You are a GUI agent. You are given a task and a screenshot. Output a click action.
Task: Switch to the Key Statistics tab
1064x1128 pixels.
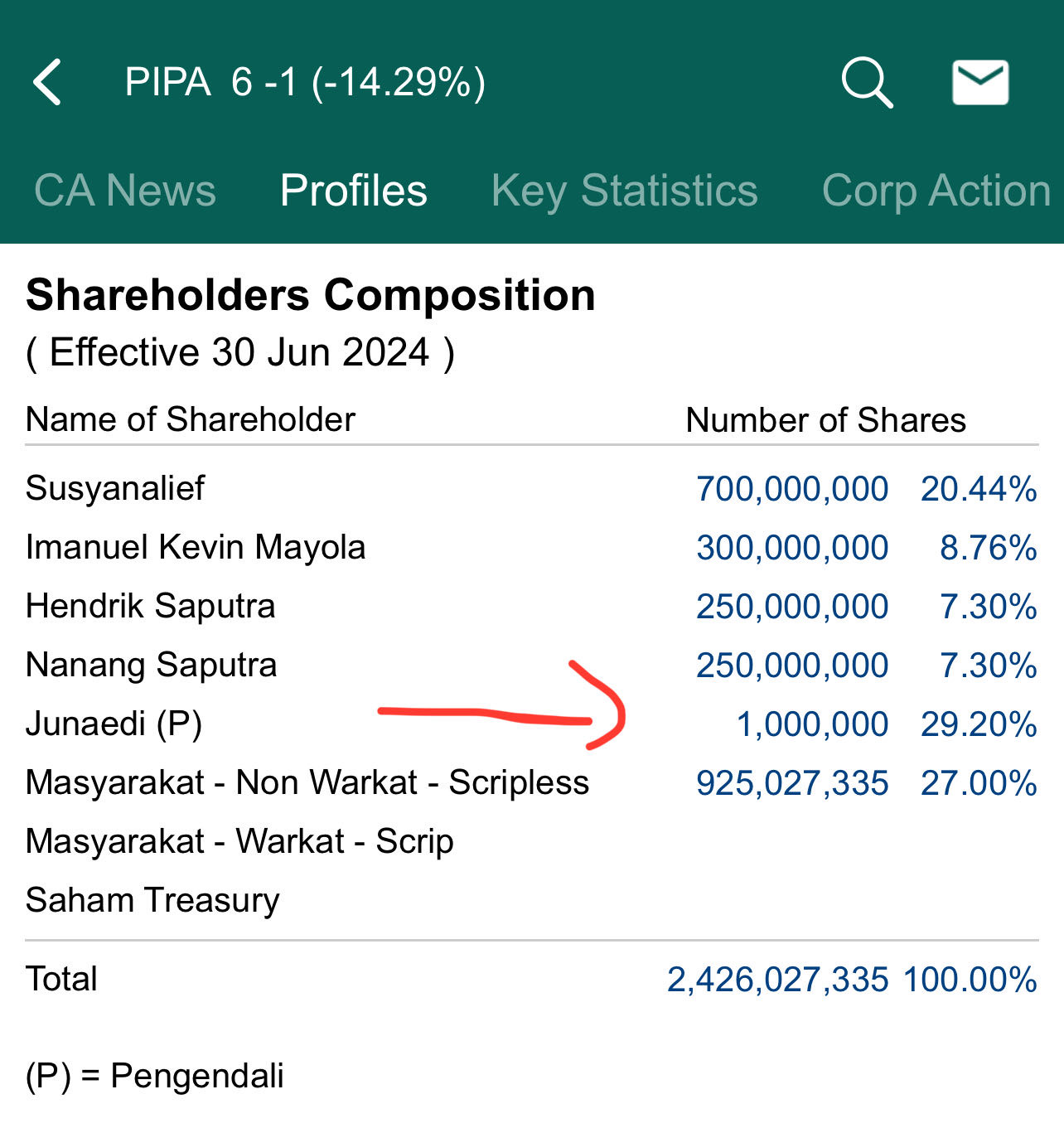pyautogui.click(x=624, y=190)
